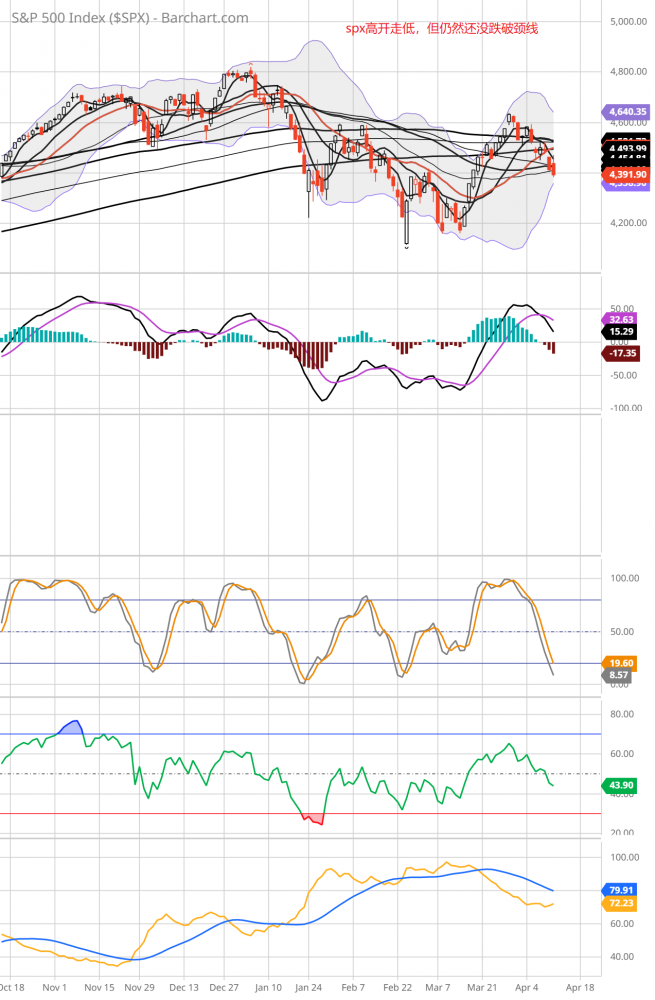Click the purple 32.63 MACD tag
655x1000 pixels.
tap(624, 318)
